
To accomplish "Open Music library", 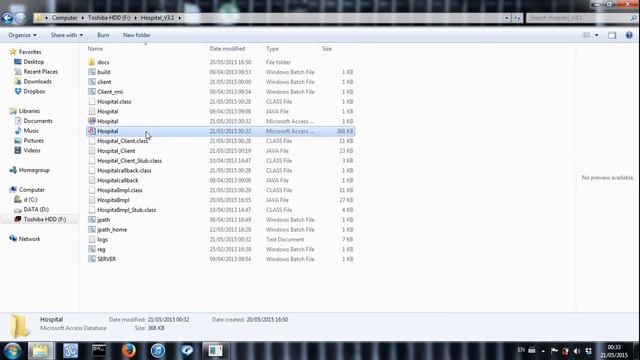I will pos(31,131).
